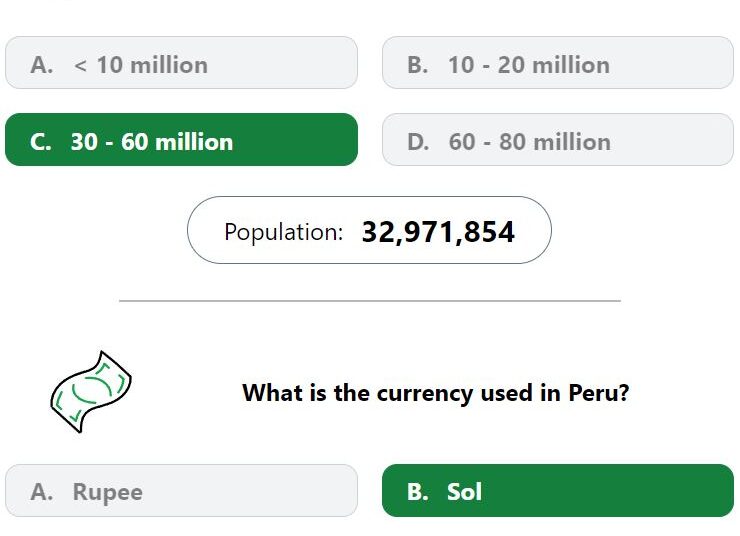The image size is (740, 536).
Task: Choose option D, 60 - 80 million
Action: pos(558,139)
